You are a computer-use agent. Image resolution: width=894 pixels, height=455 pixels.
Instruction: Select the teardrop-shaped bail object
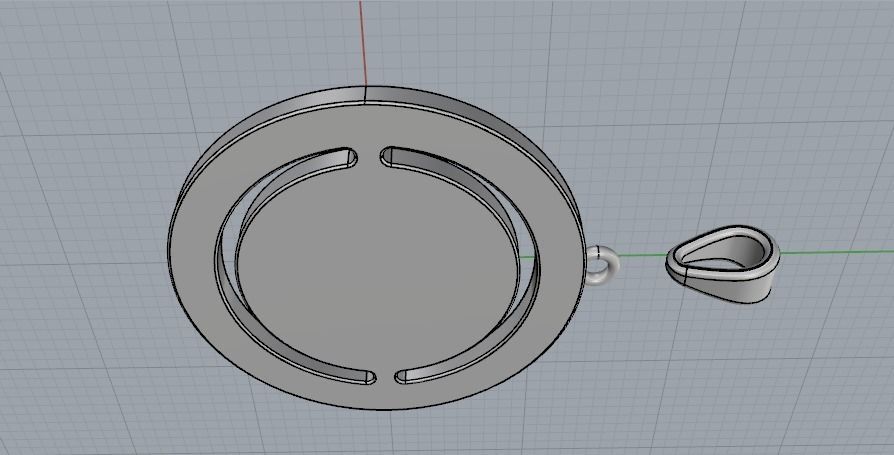click(x=722, y=263)
